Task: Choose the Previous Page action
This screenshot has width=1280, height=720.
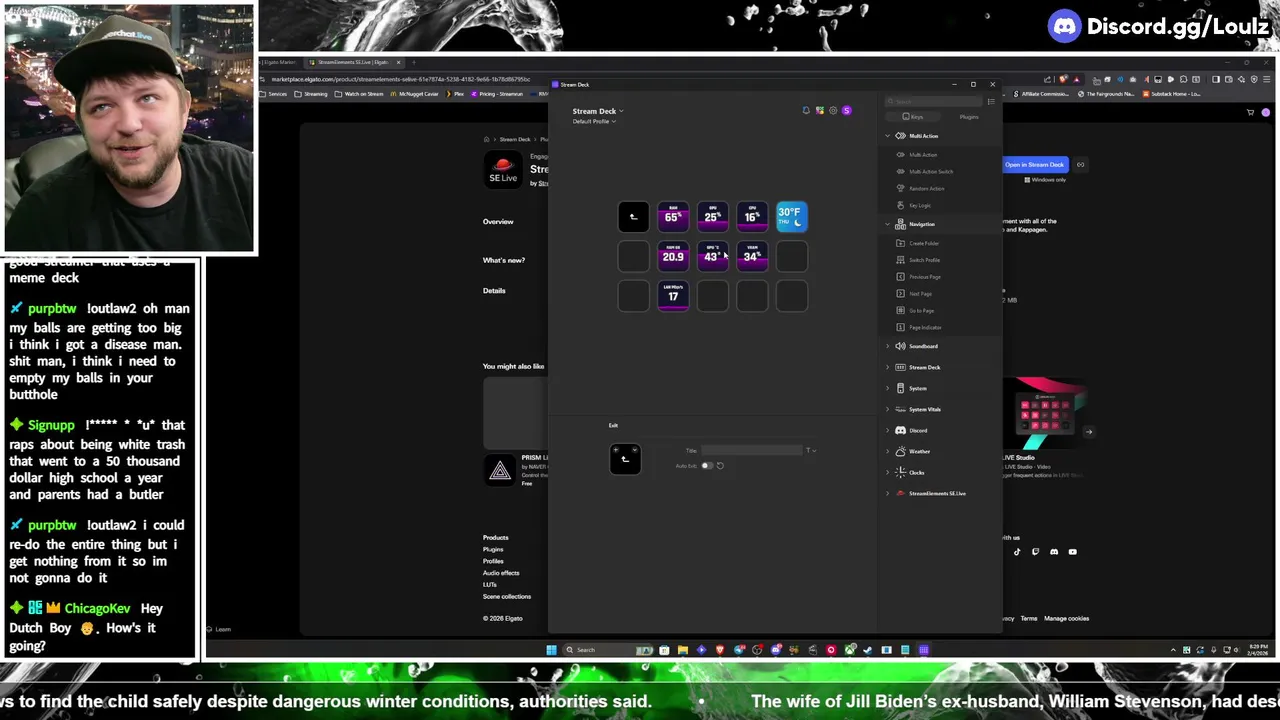Action: click(x=919, y=277)
